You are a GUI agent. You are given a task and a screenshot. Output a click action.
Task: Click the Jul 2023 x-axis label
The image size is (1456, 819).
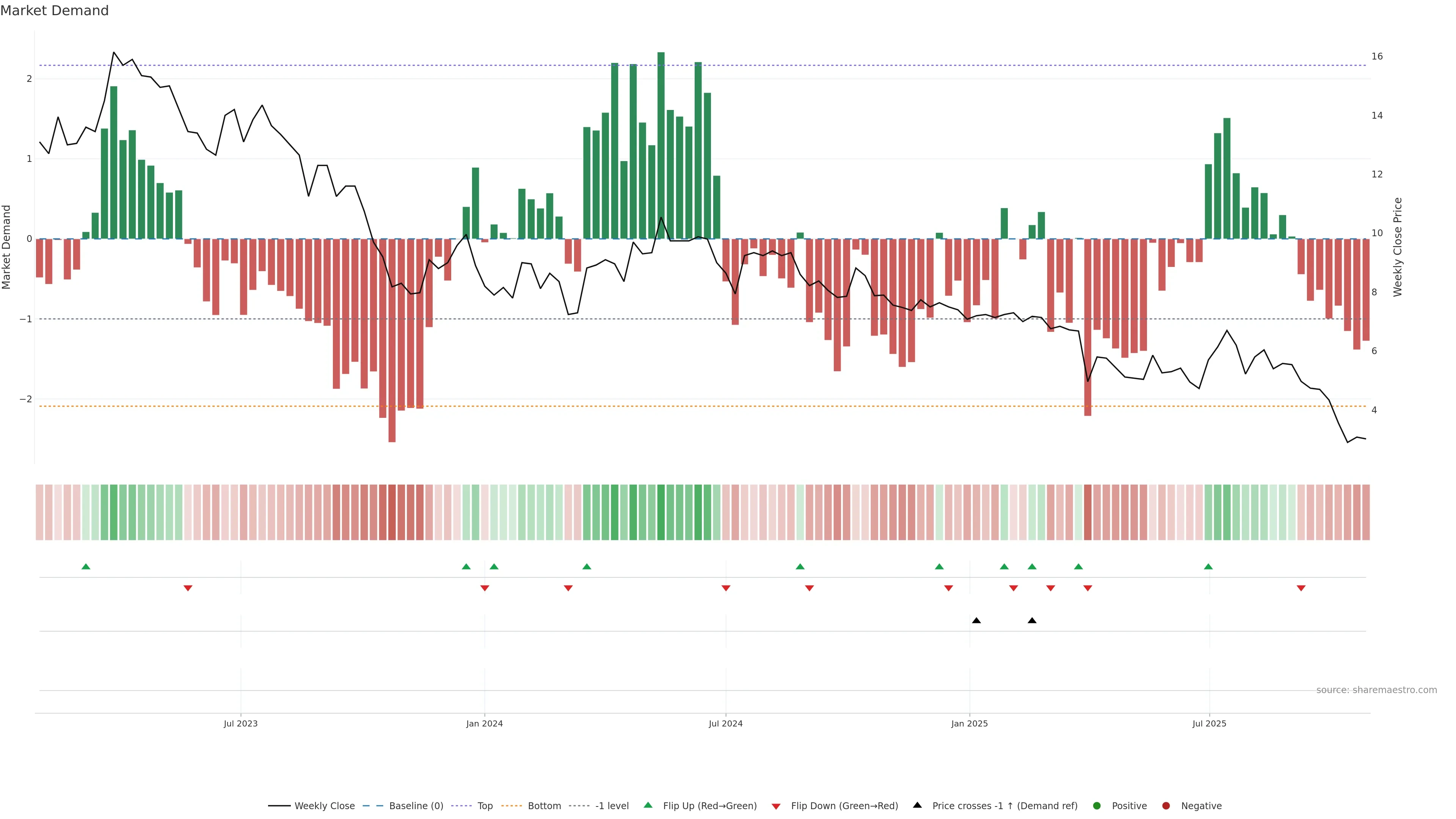[240, 723]
